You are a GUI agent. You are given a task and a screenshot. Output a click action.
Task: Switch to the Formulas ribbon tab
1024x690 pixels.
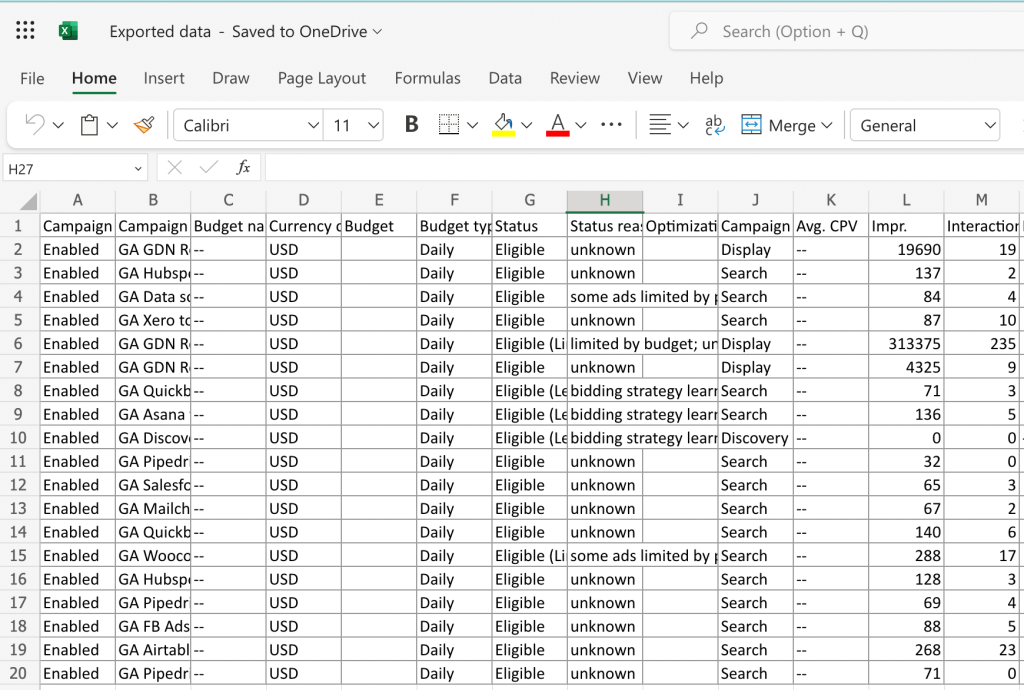[427, 78]
